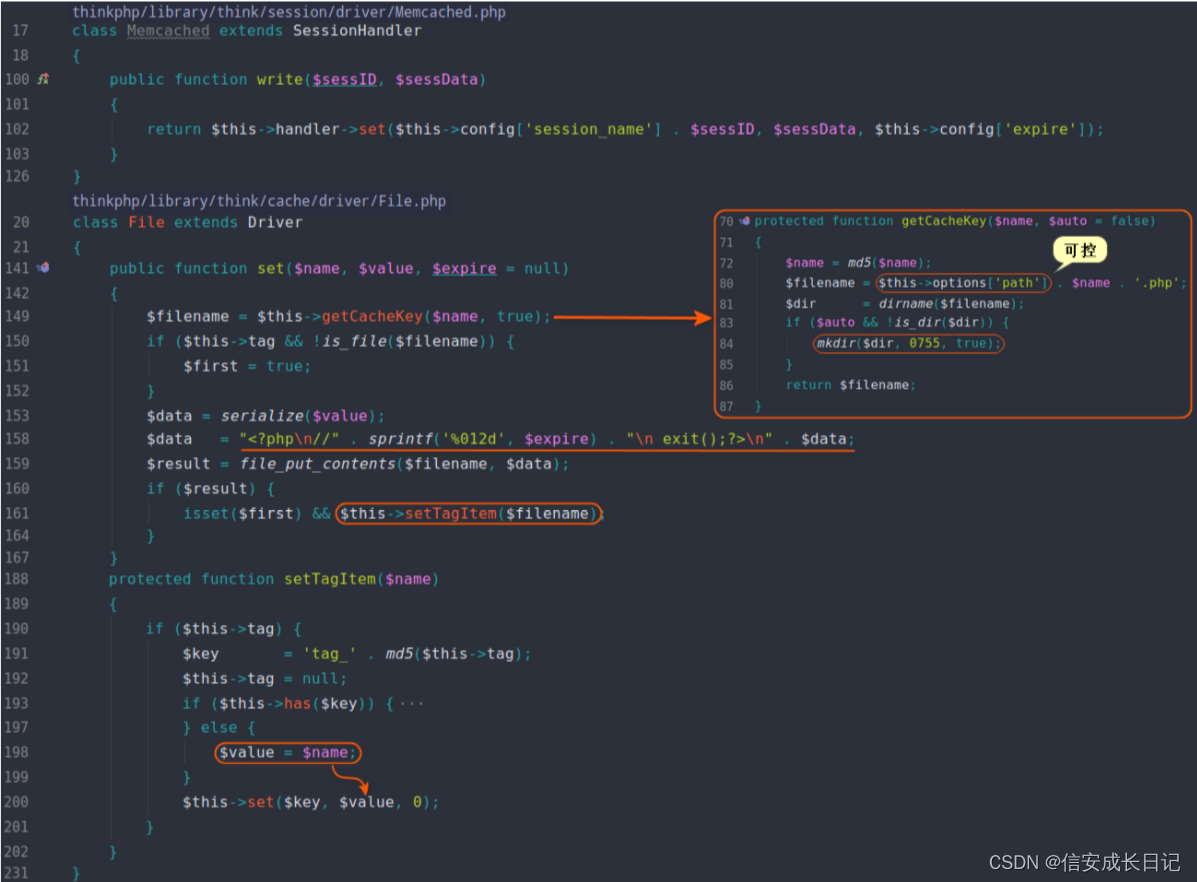Click the setTagItem declaration on line 188

coord(330,580)
